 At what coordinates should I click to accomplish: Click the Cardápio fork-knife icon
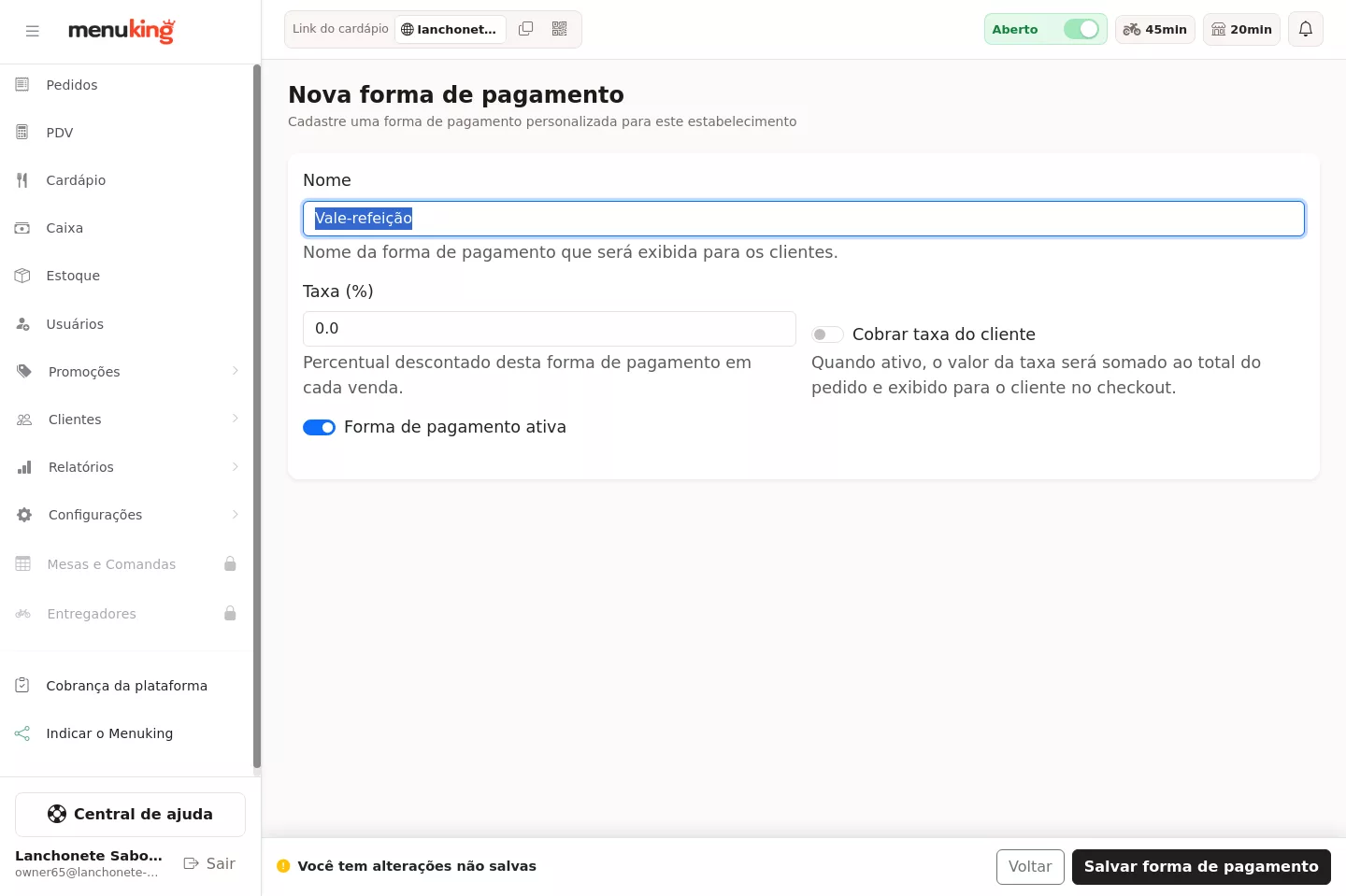tap(22, 180)
